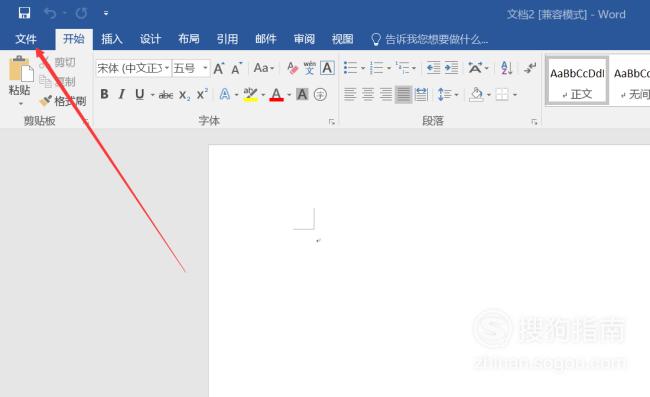650x397 pixels.
Task: Click the Redo/Repeat icon
Action: click(x=81, y=14)
